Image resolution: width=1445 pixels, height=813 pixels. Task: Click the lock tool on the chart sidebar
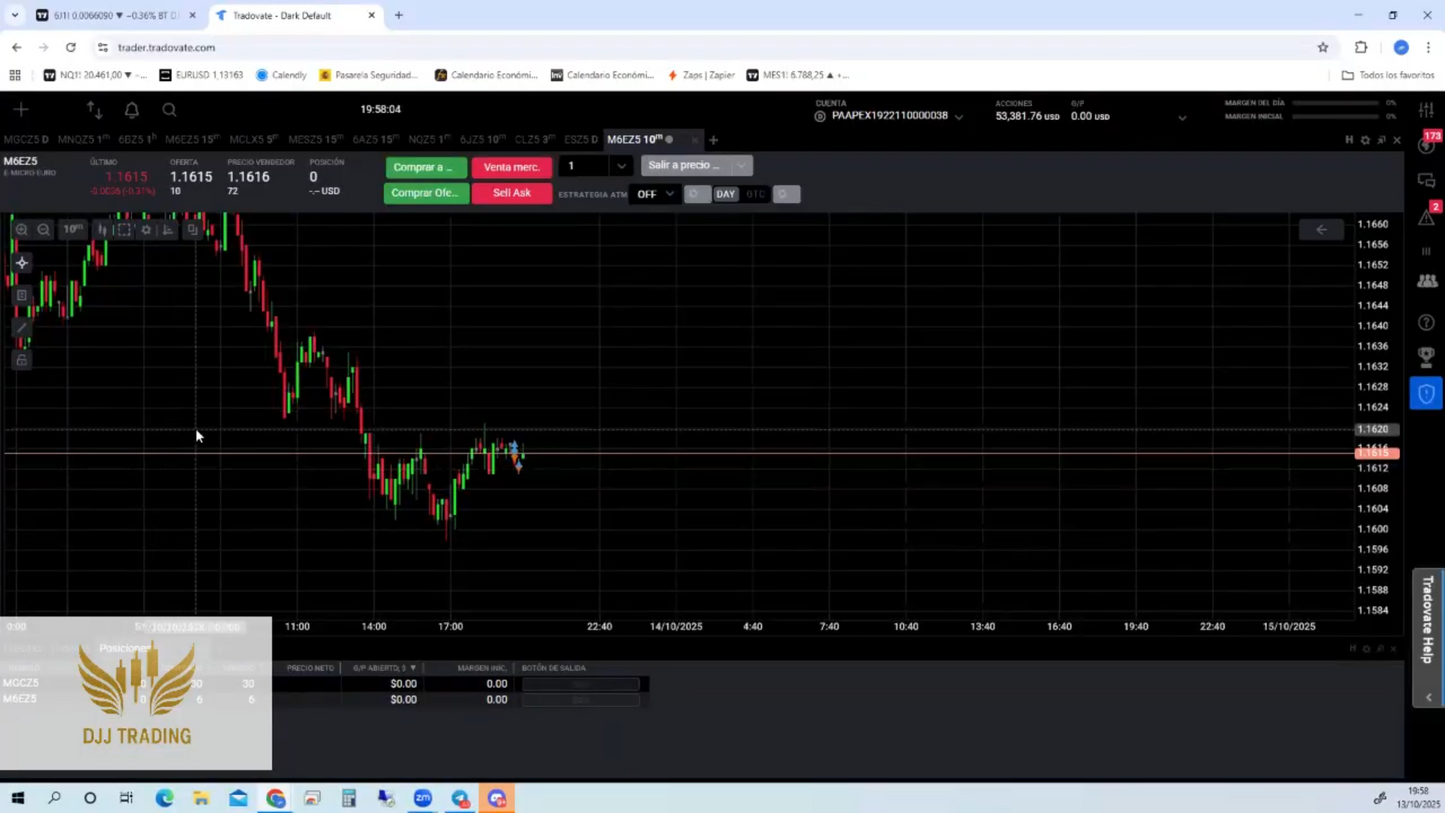click(22, 359)
